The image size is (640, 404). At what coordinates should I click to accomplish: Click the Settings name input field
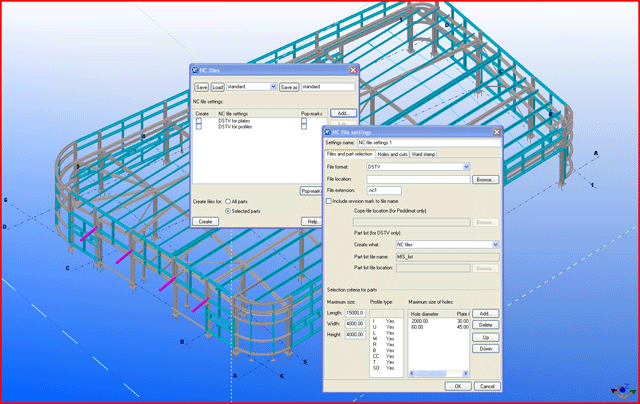click(x=429, y=143)
